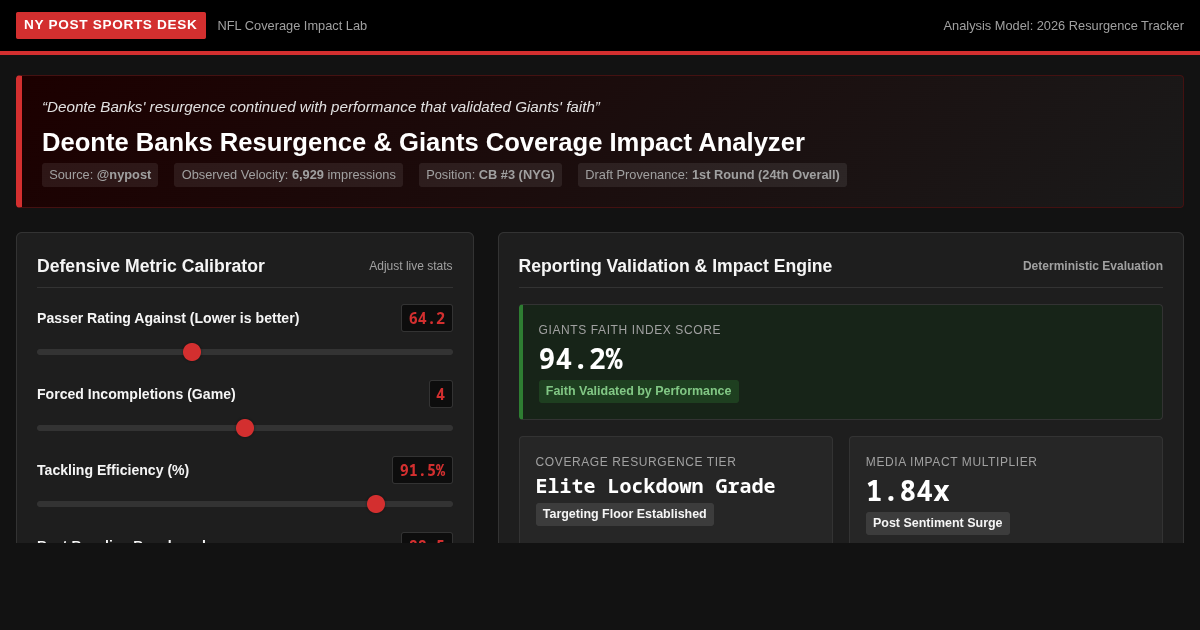This screenshot has height=630, width=1200.
Task: Click the Coverage Impact Analyzer headline
Action: point(423,142)
